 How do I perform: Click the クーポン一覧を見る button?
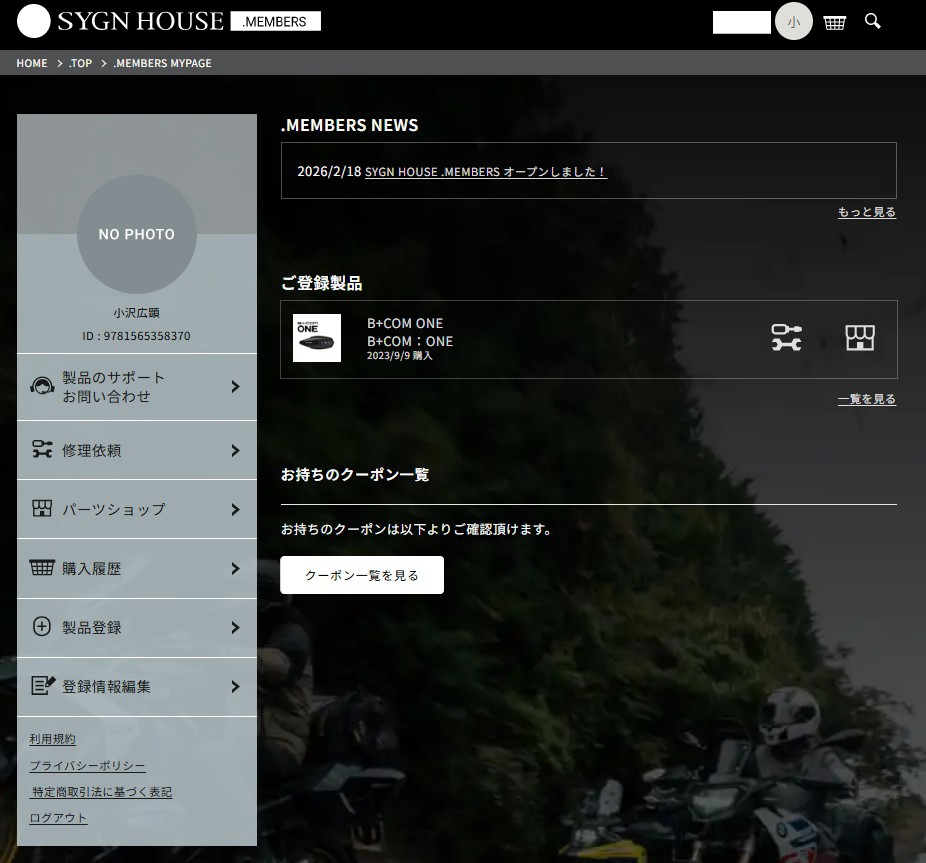tap(362, 575)
